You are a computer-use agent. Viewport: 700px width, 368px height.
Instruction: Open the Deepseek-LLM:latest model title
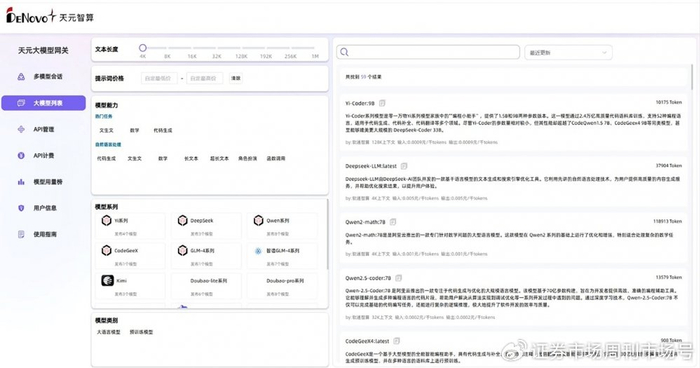371,166
